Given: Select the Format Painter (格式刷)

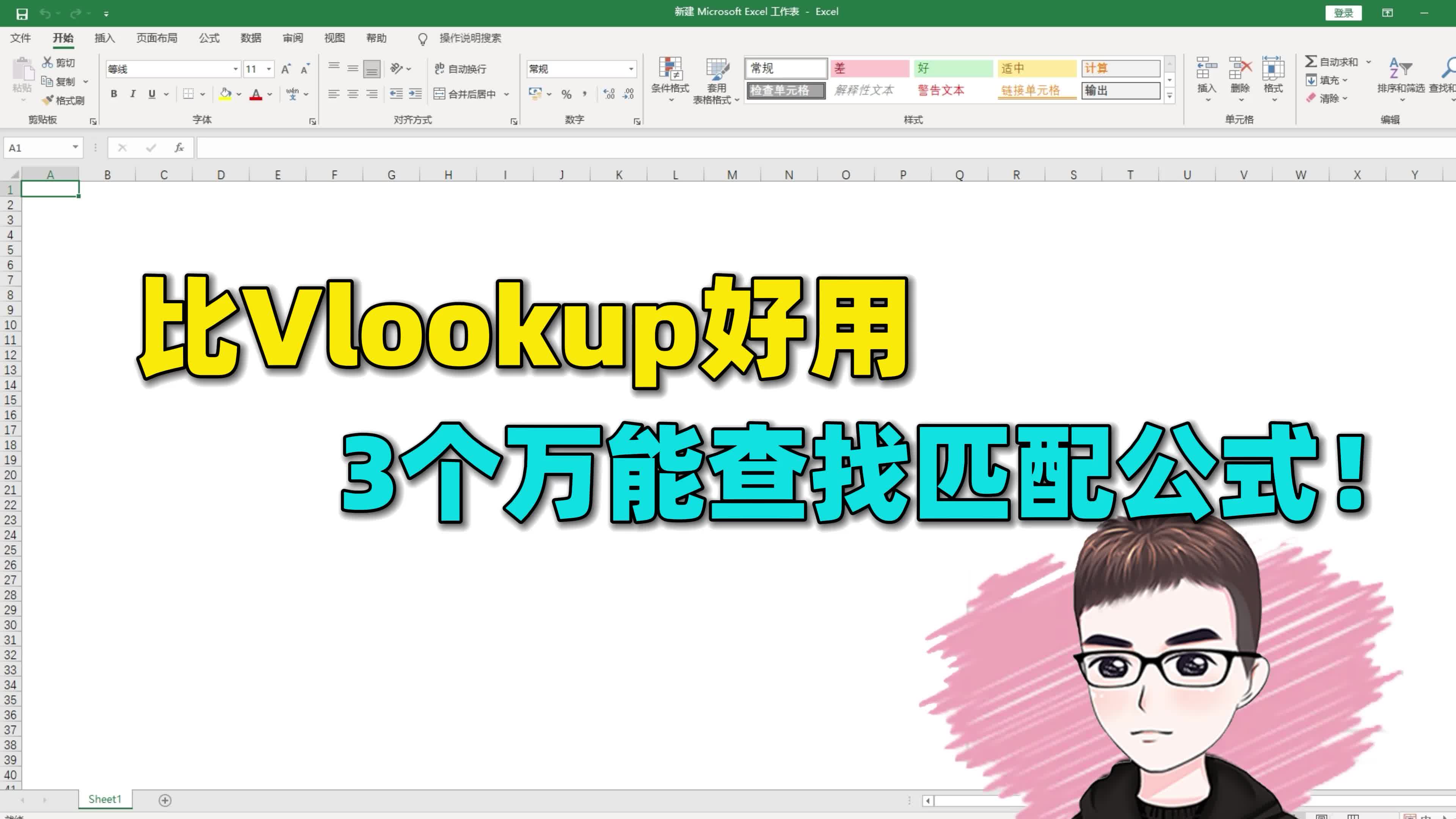Looking at the screenshot, I should click(x=63, y=100).
